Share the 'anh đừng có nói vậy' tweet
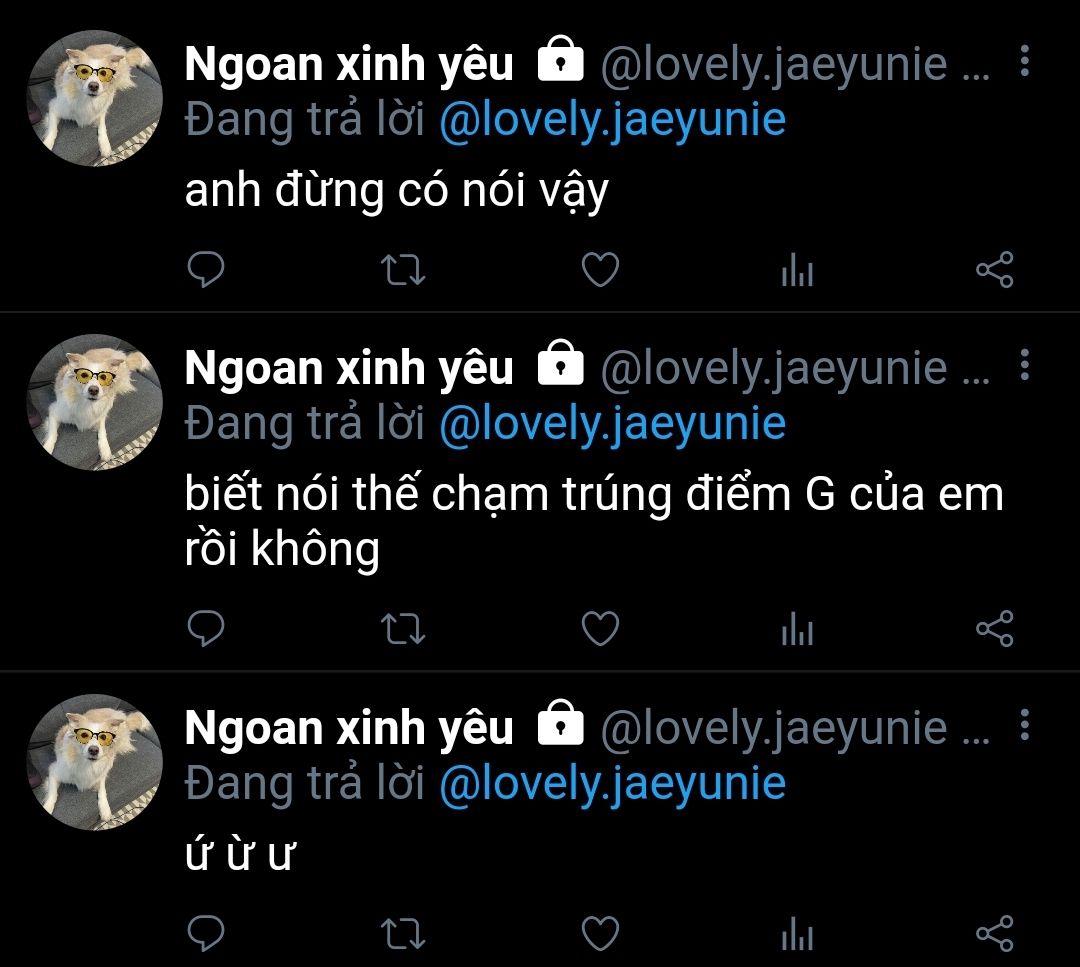The image size is (1080, 967). (x=995, y=269)
